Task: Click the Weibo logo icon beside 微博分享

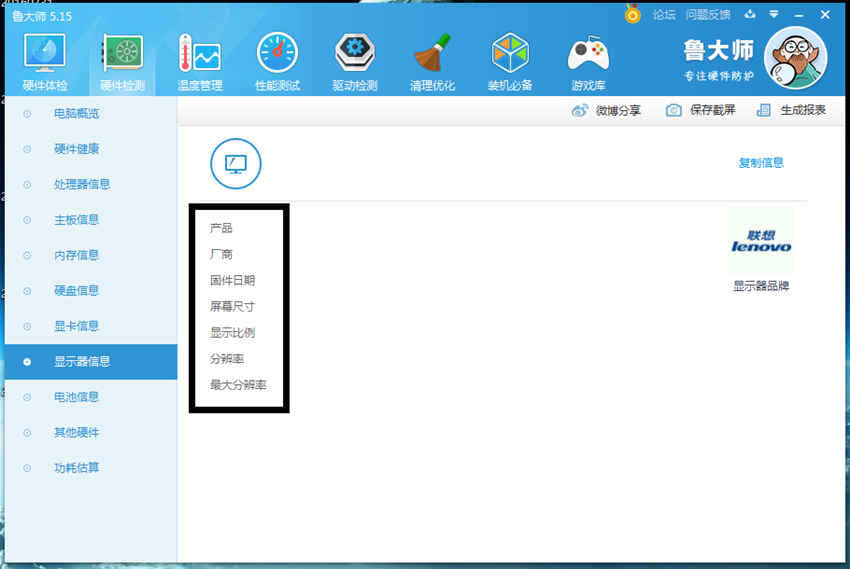Action: tap(579, 111)
